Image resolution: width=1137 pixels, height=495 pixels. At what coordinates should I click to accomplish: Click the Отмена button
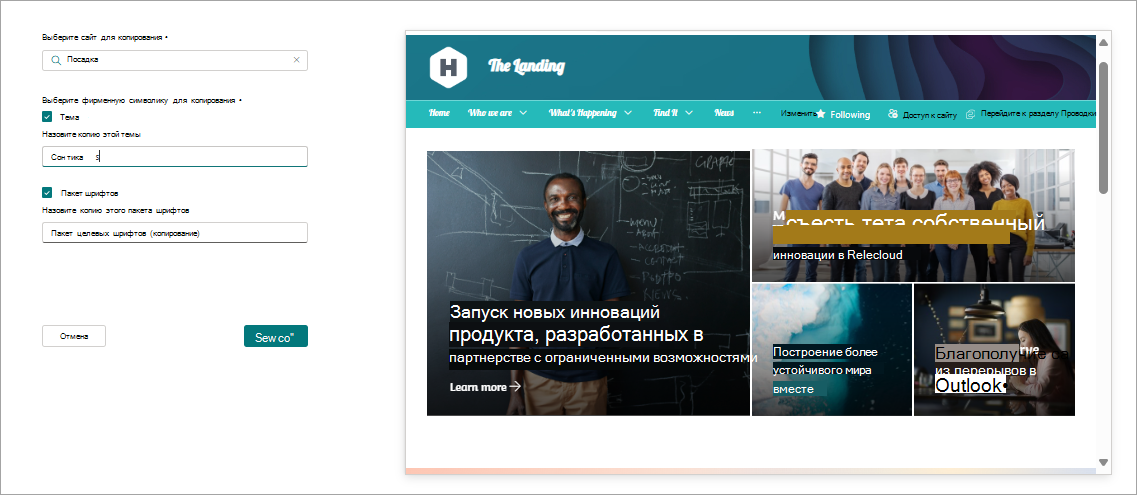coord(74,336)
